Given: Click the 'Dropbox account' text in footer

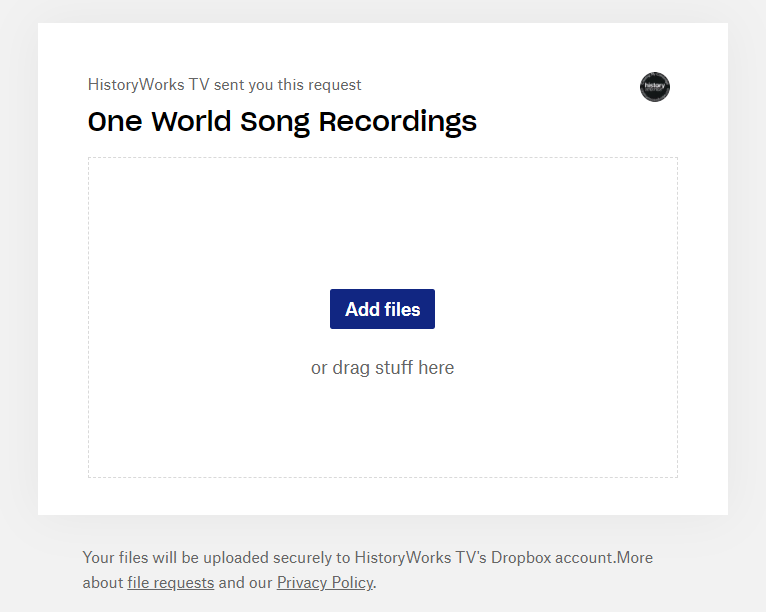Looking at the screenshot, I should (x=552, y=558).
